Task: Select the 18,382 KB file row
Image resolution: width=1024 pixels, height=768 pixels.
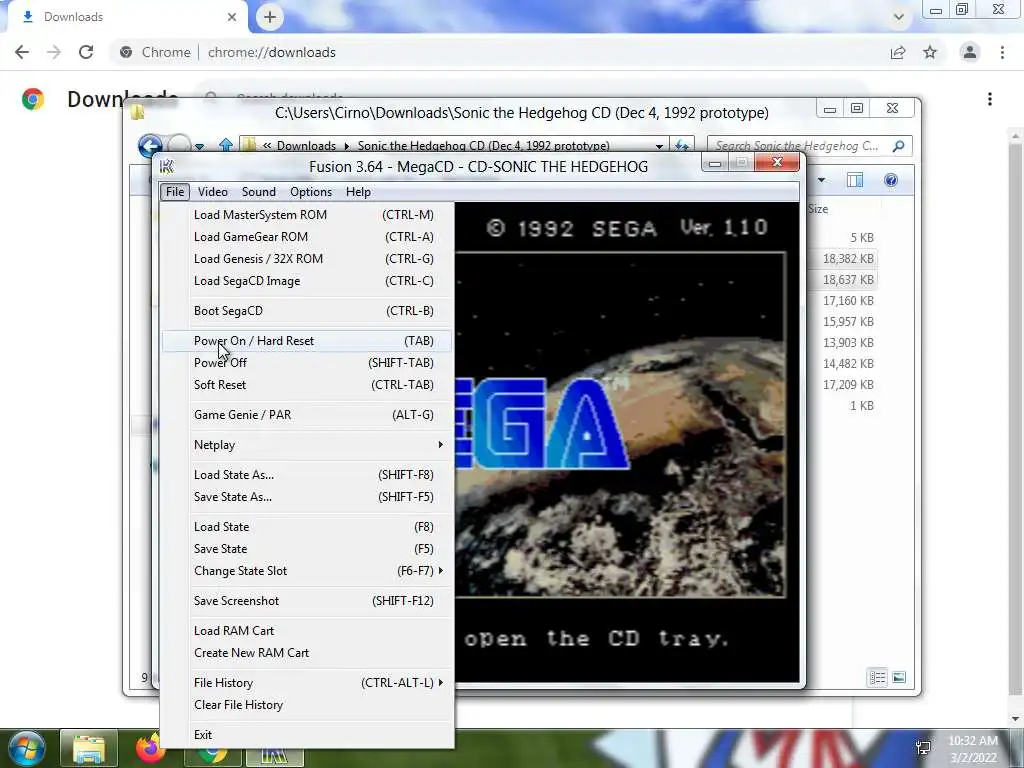Action: click(x=842, y=259)
